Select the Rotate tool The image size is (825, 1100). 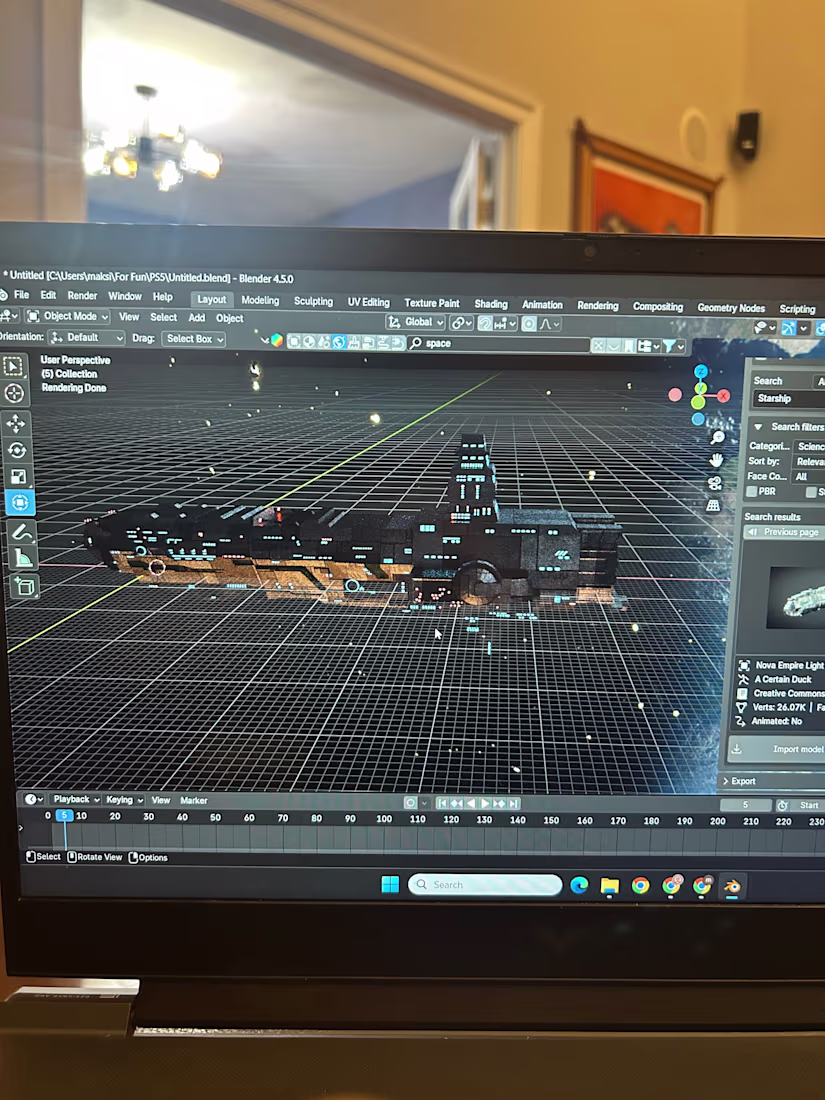pyautogui.click(x=17, y=450)
